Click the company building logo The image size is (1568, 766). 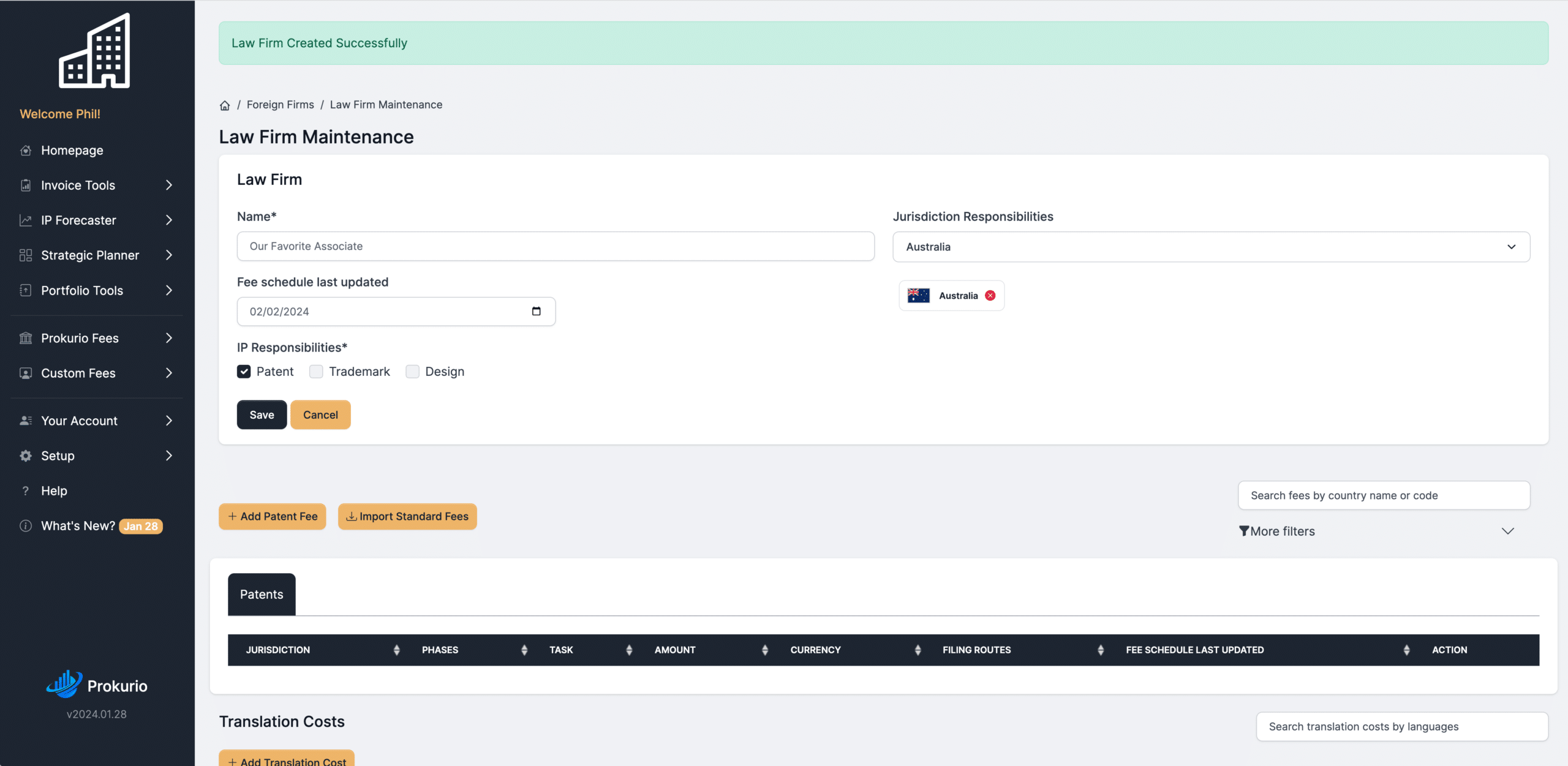click(94, 51)
